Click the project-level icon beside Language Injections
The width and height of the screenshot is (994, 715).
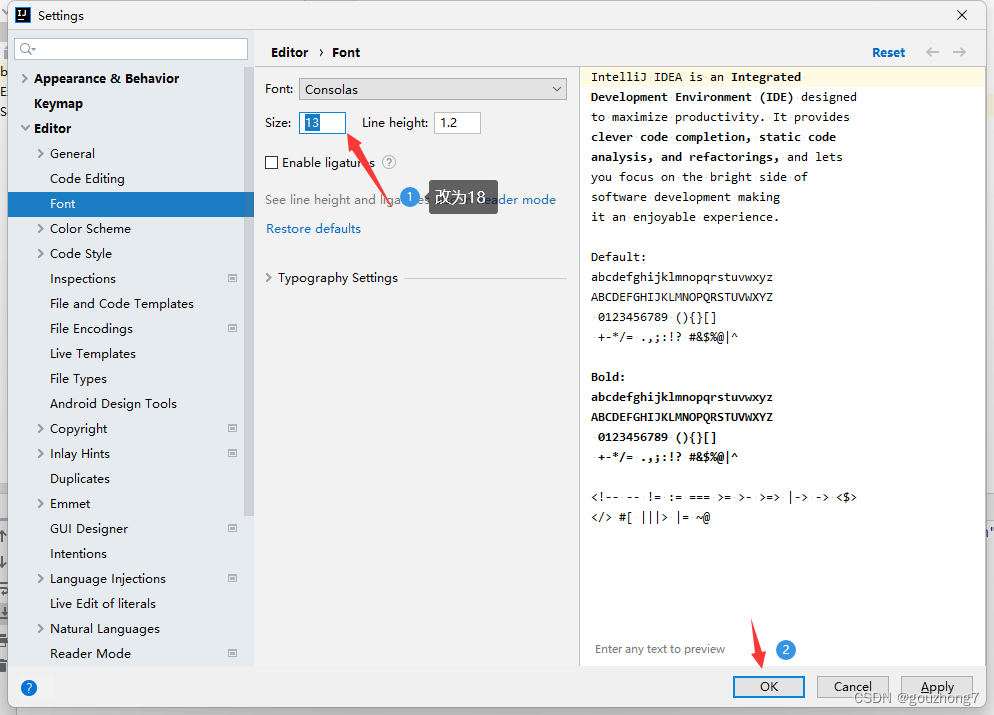[x=233, y=578]
